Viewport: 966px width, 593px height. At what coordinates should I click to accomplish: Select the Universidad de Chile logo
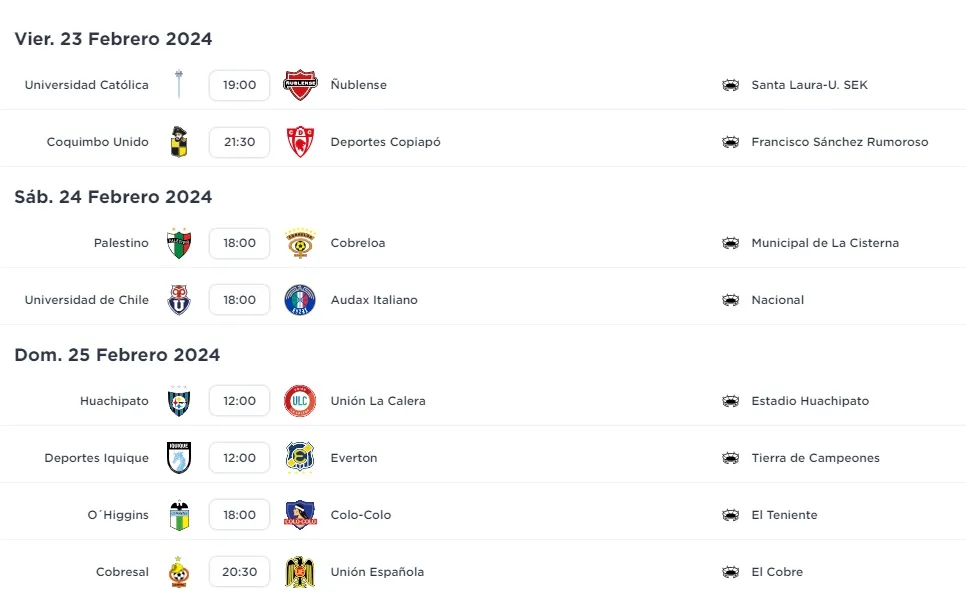179,300
